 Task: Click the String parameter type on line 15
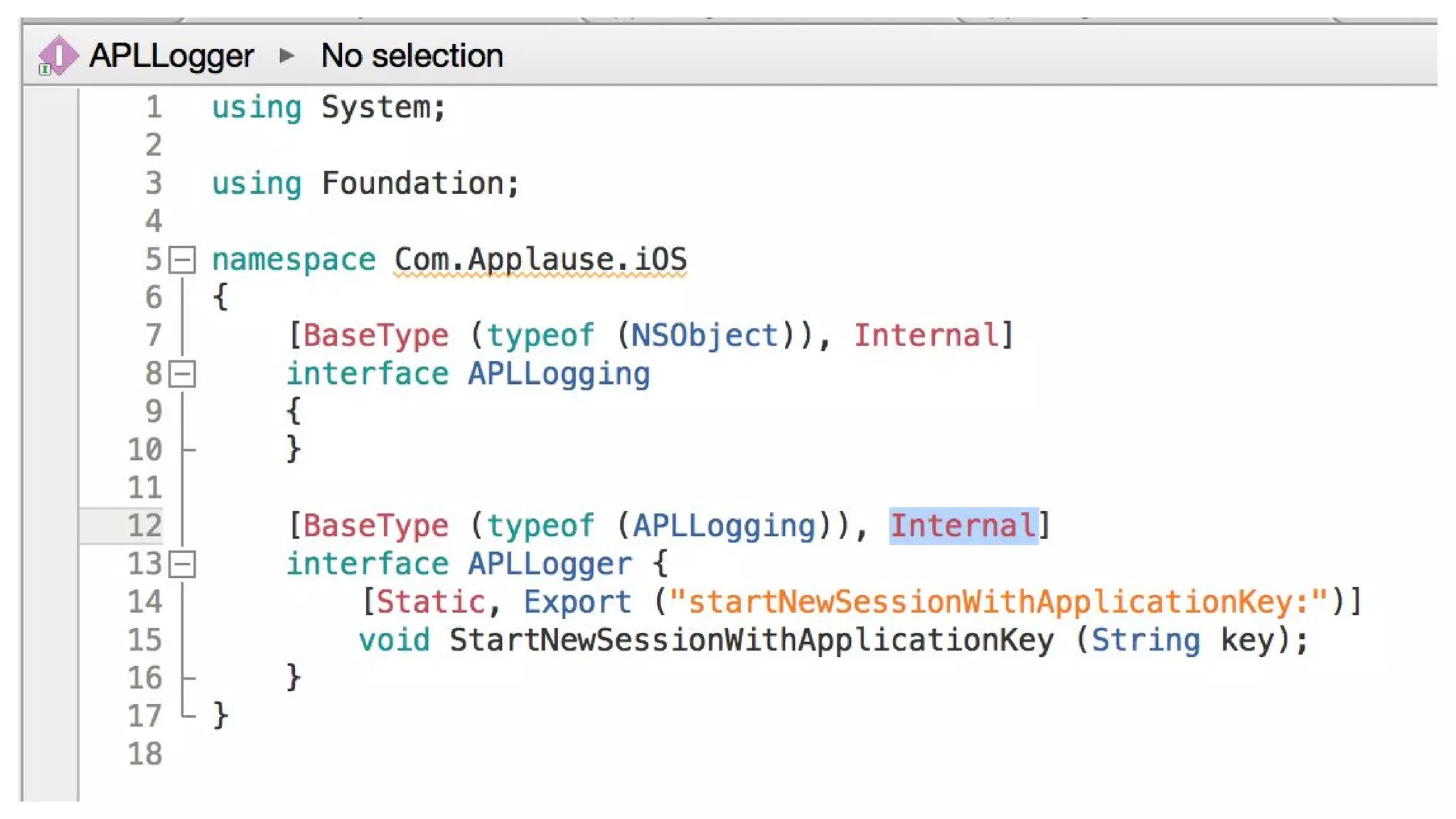coord(1145,640)
